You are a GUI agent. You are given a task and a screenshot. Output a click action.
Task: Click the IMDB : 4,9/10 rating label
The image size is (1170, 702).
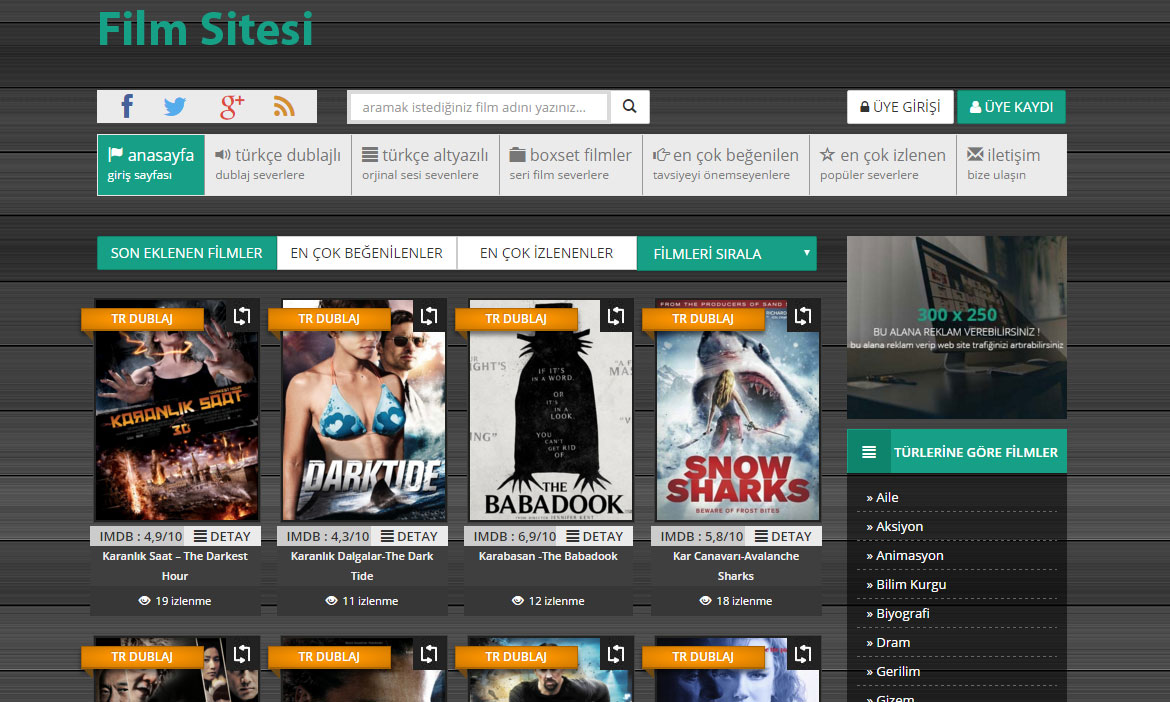pyautogui.click(x=141, y=536)
